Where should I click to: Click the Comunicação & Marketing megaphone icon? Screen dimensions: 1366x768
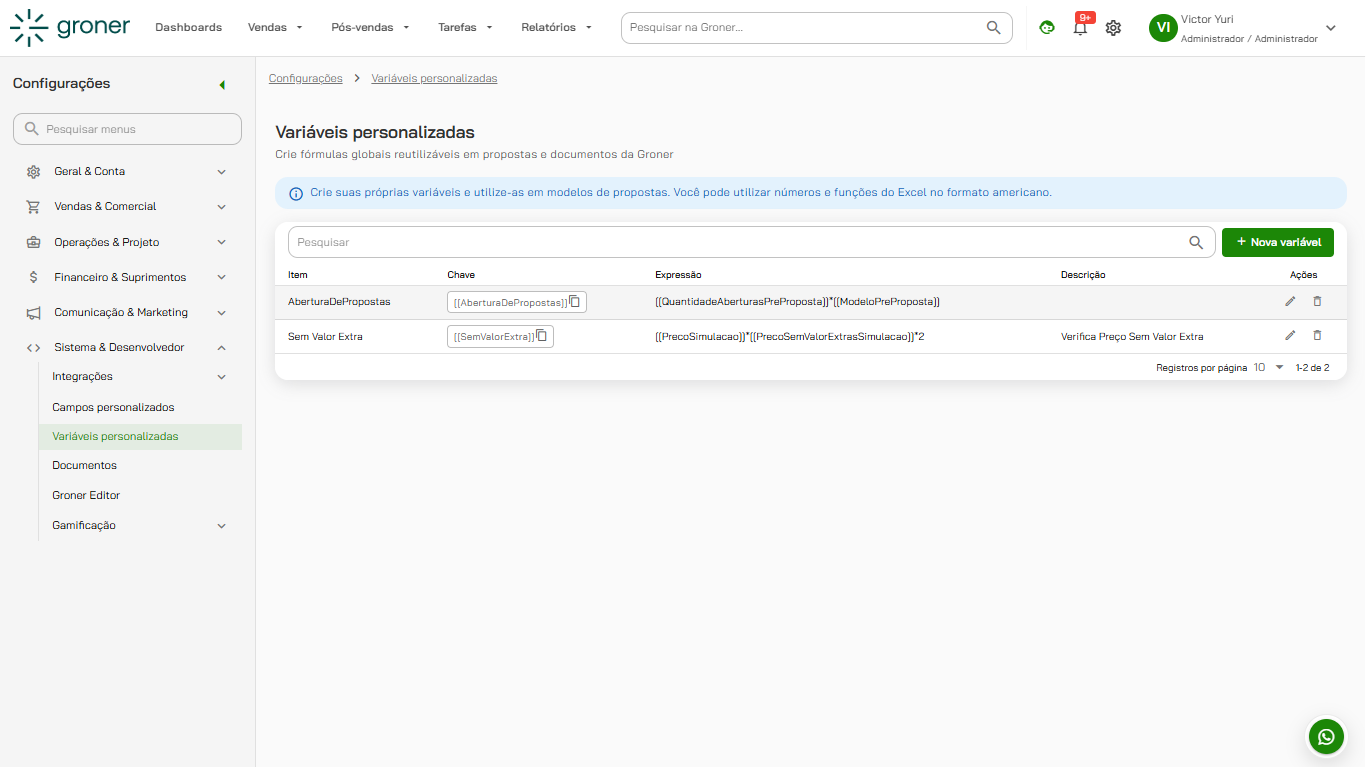pos(34,313)
